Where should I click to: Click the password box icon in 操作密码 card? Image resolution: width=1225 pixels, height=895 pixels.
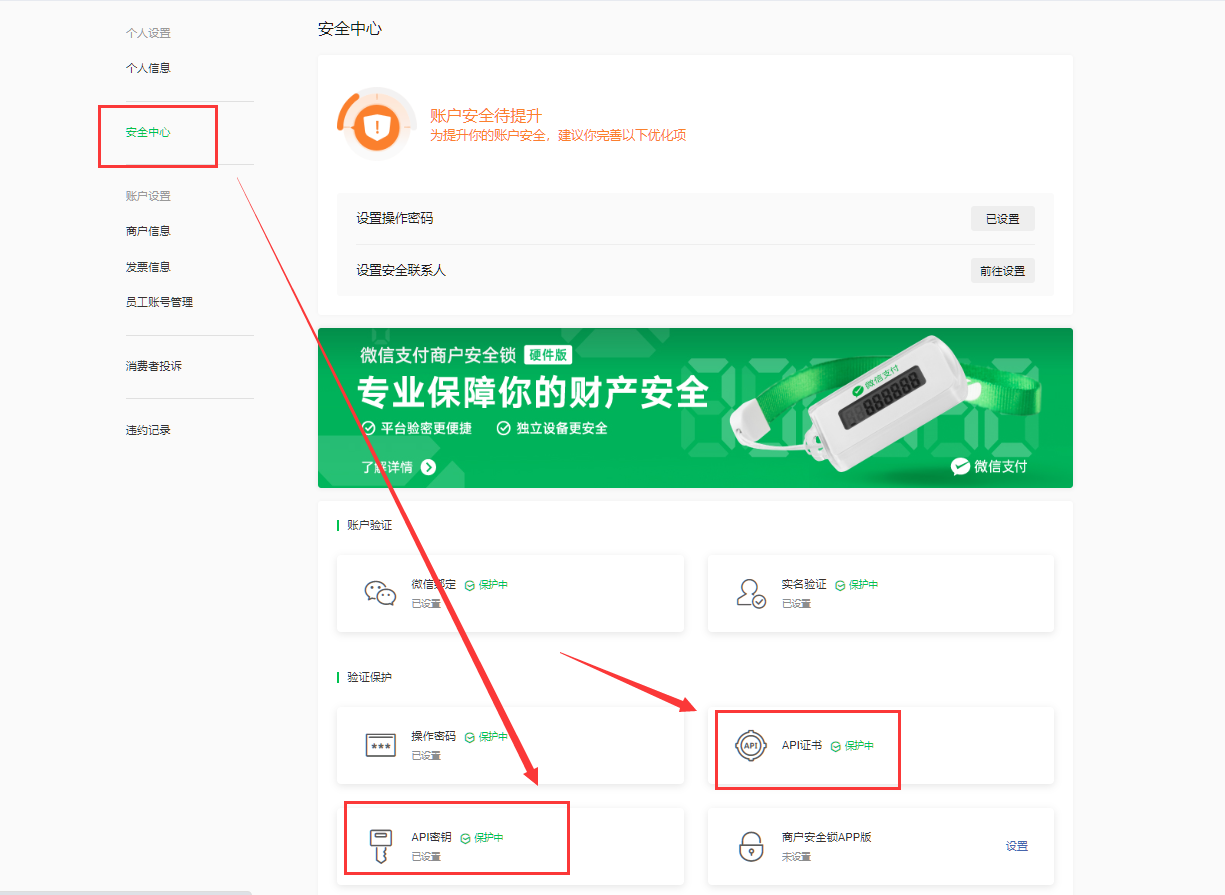click(380, 745)
